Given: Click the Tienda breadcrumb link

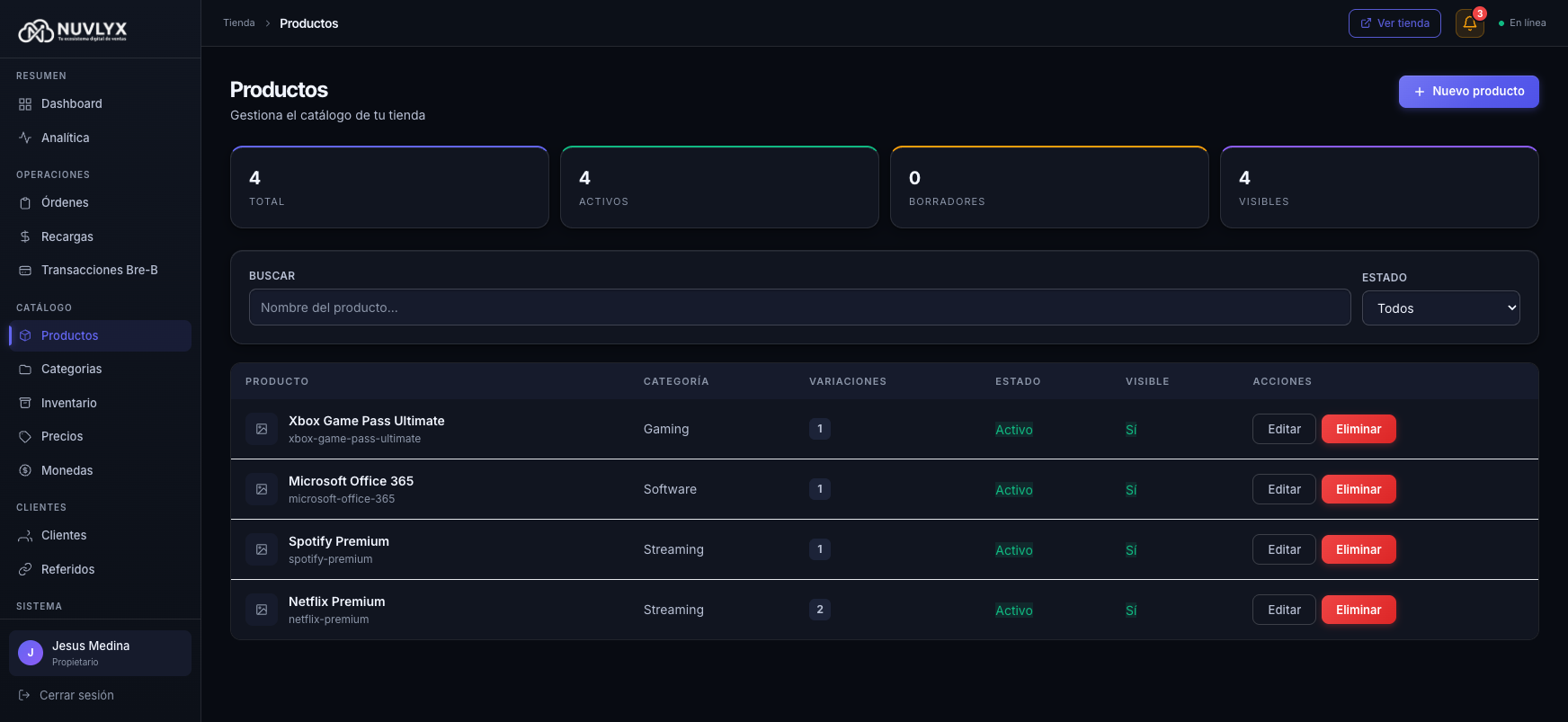Looking at the screenshot, I should point(238,23).
